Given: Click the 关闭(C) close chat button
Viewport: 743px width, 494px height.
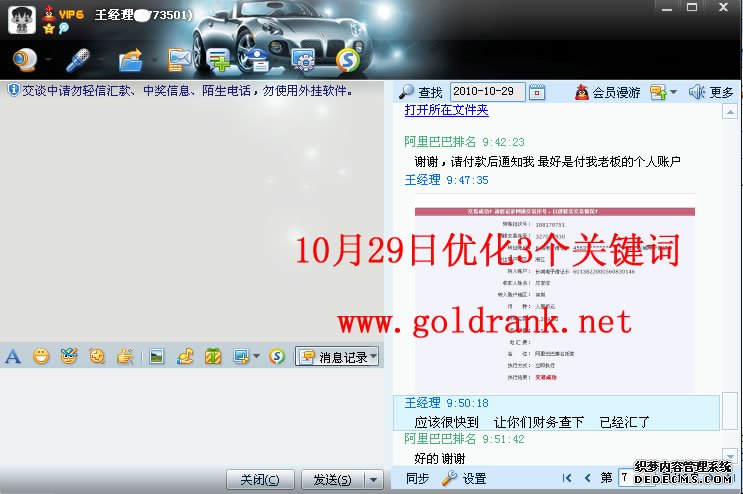Looking at the screenshot, I should (x=260, y=480).
